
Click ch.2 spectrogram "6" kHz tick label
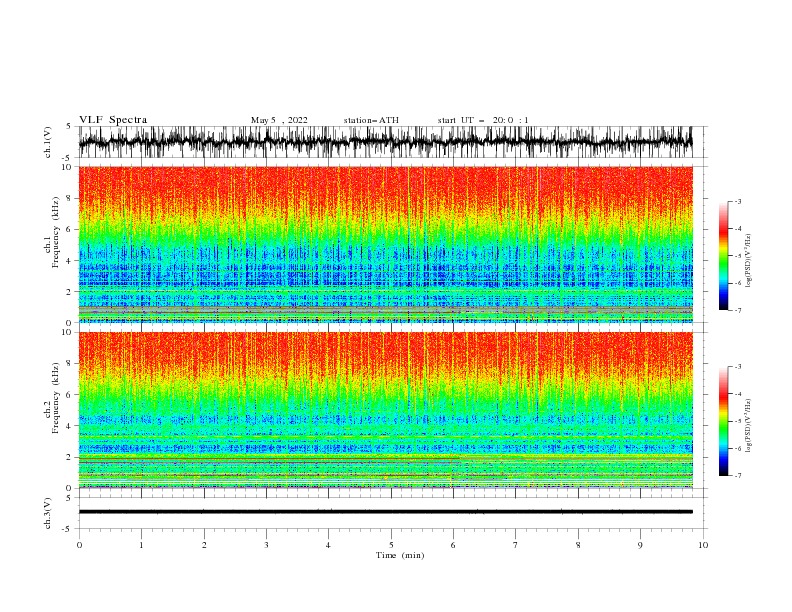tap(69, 395)
